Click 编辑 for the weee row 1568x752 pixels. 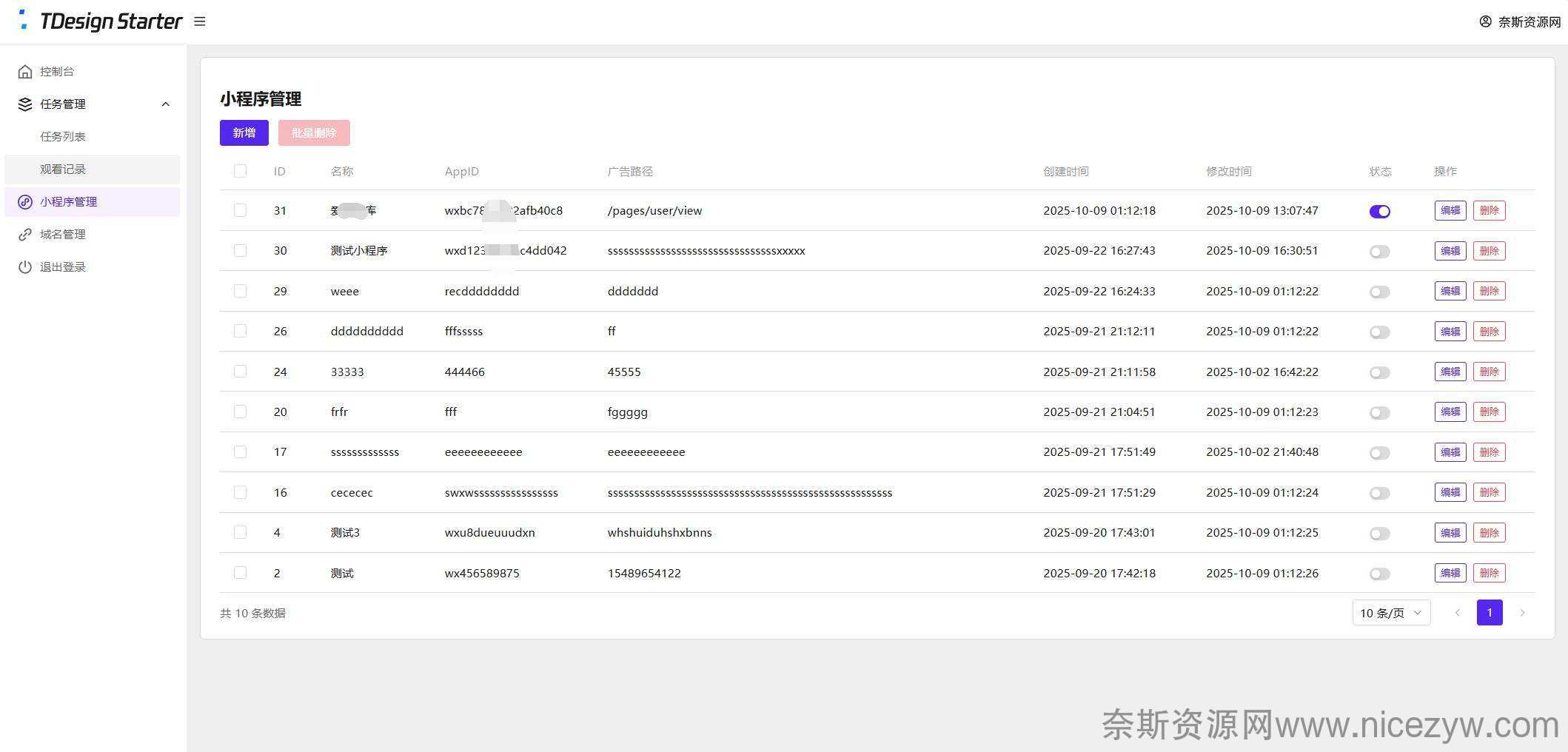click(1450, 291)
